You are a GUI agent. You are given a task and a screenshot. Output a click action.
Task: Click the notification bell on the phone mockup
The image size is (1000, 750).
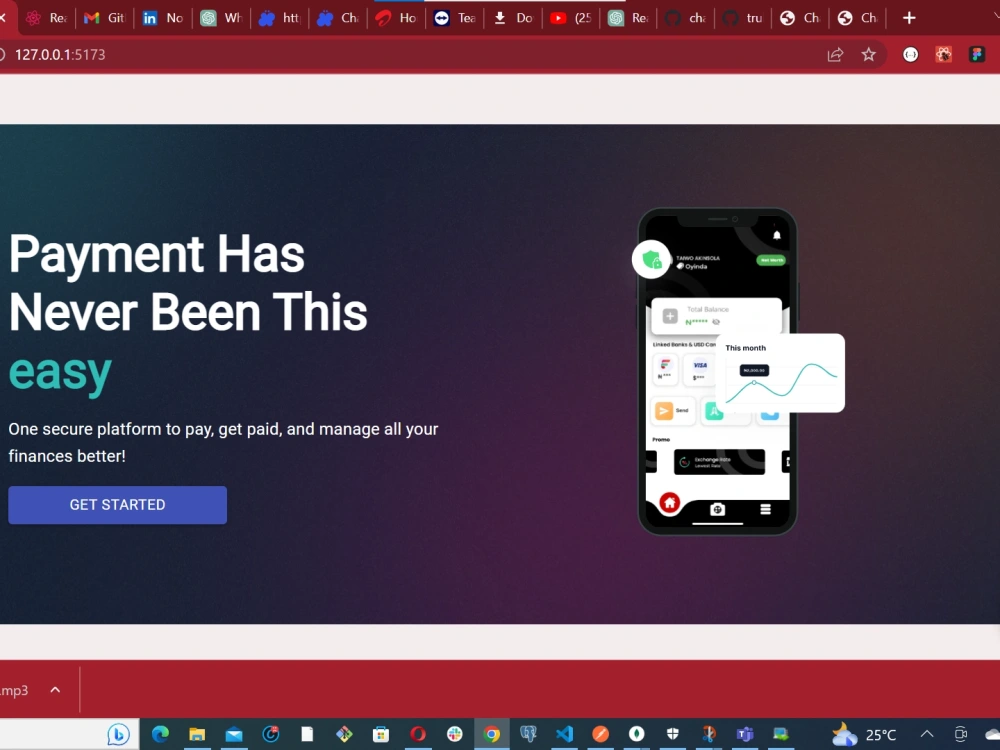pos(777,235)
